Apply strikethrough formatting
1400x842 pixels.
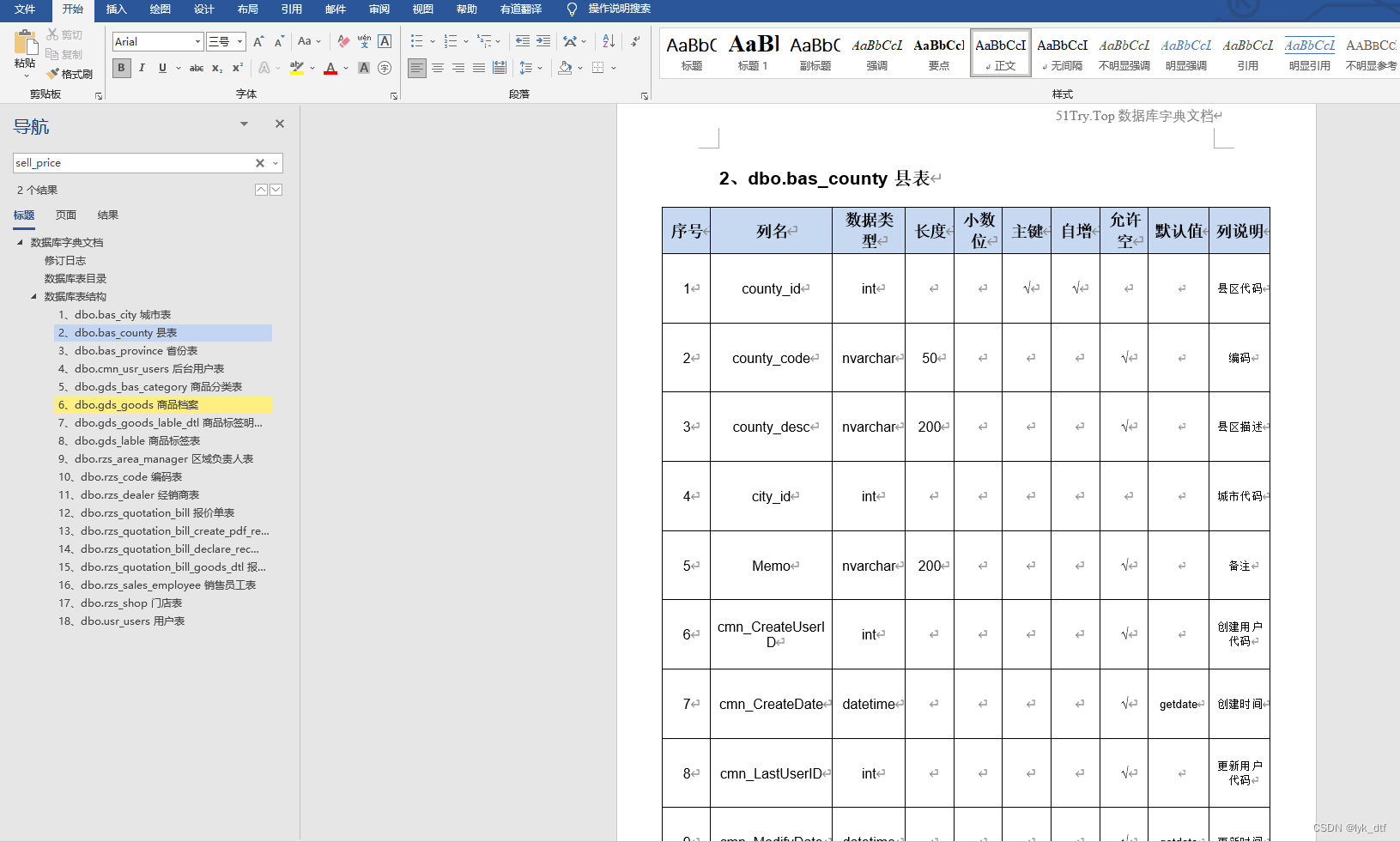pyautogui.click(x=197, y=68)
